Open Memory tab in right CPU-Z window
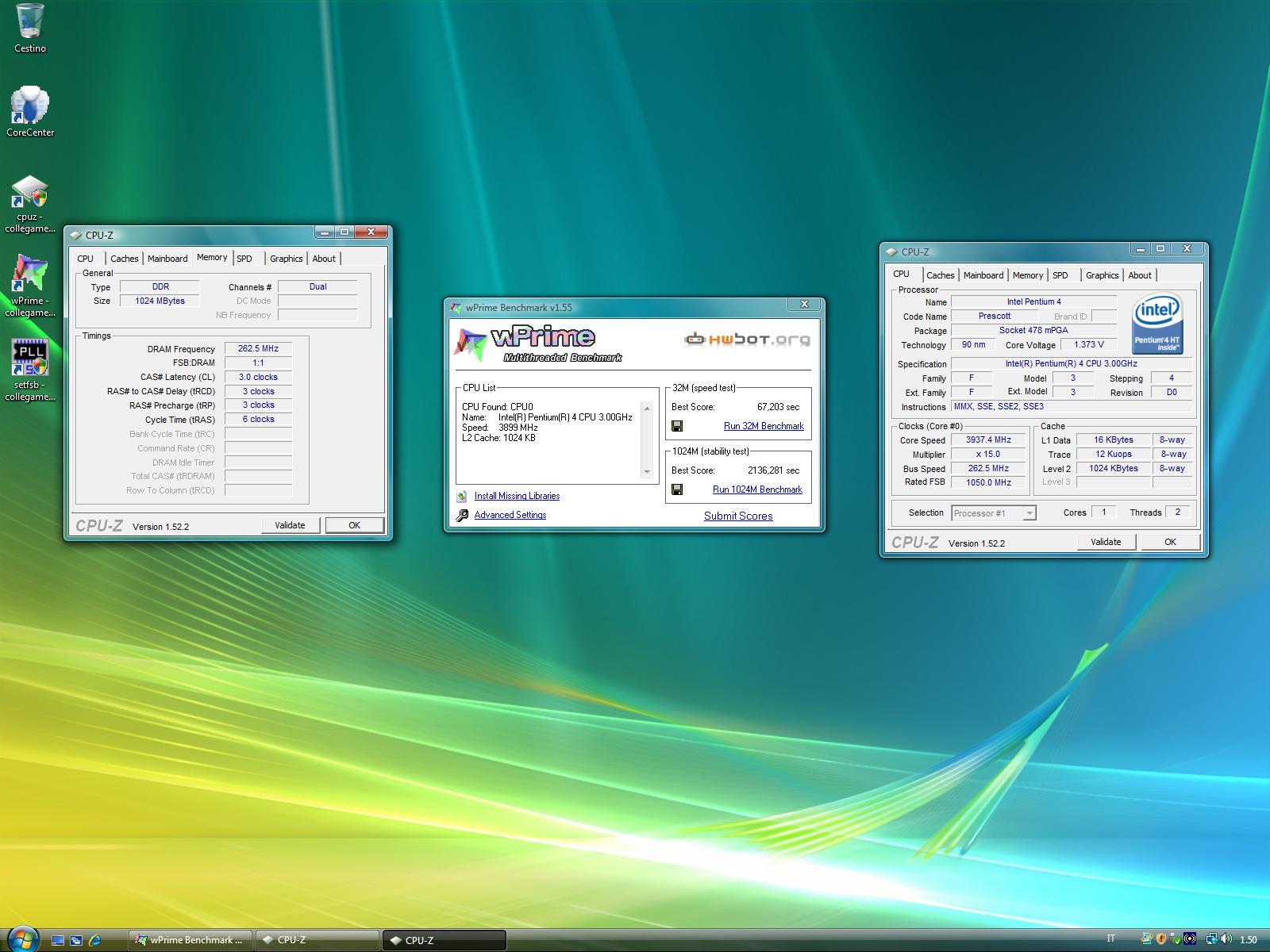1270x952 pixels. [1028, 275]
